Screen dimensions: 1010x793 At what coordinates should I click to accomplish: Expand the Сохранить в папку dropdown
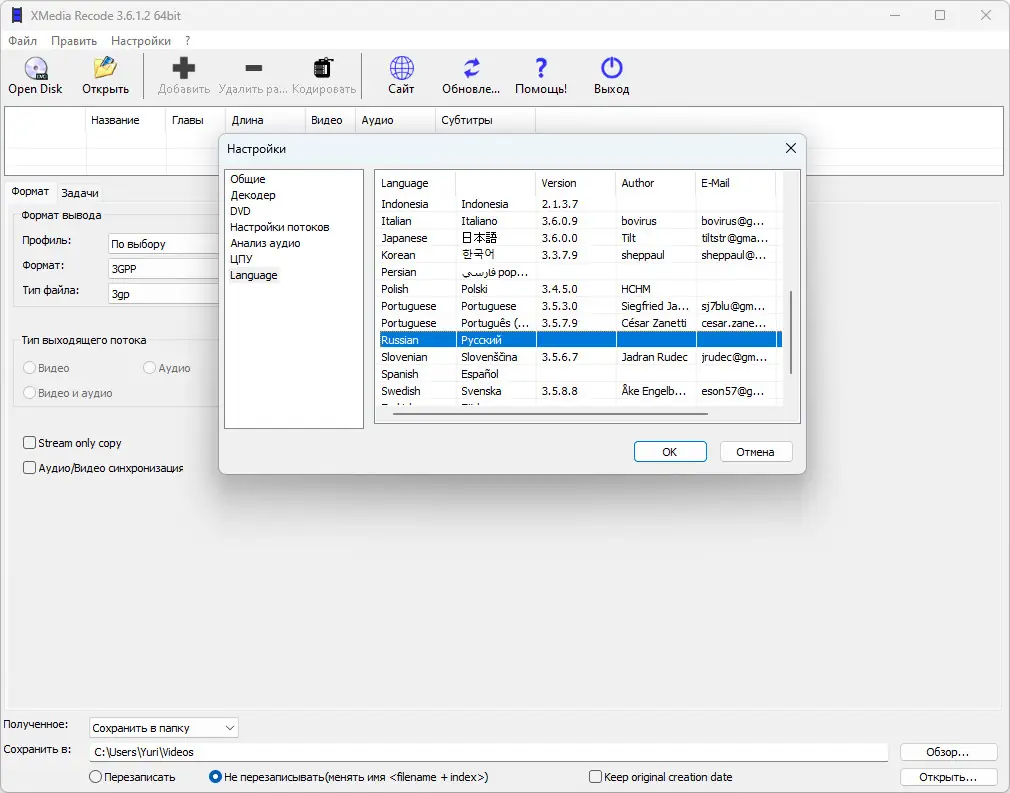(164, 728)
